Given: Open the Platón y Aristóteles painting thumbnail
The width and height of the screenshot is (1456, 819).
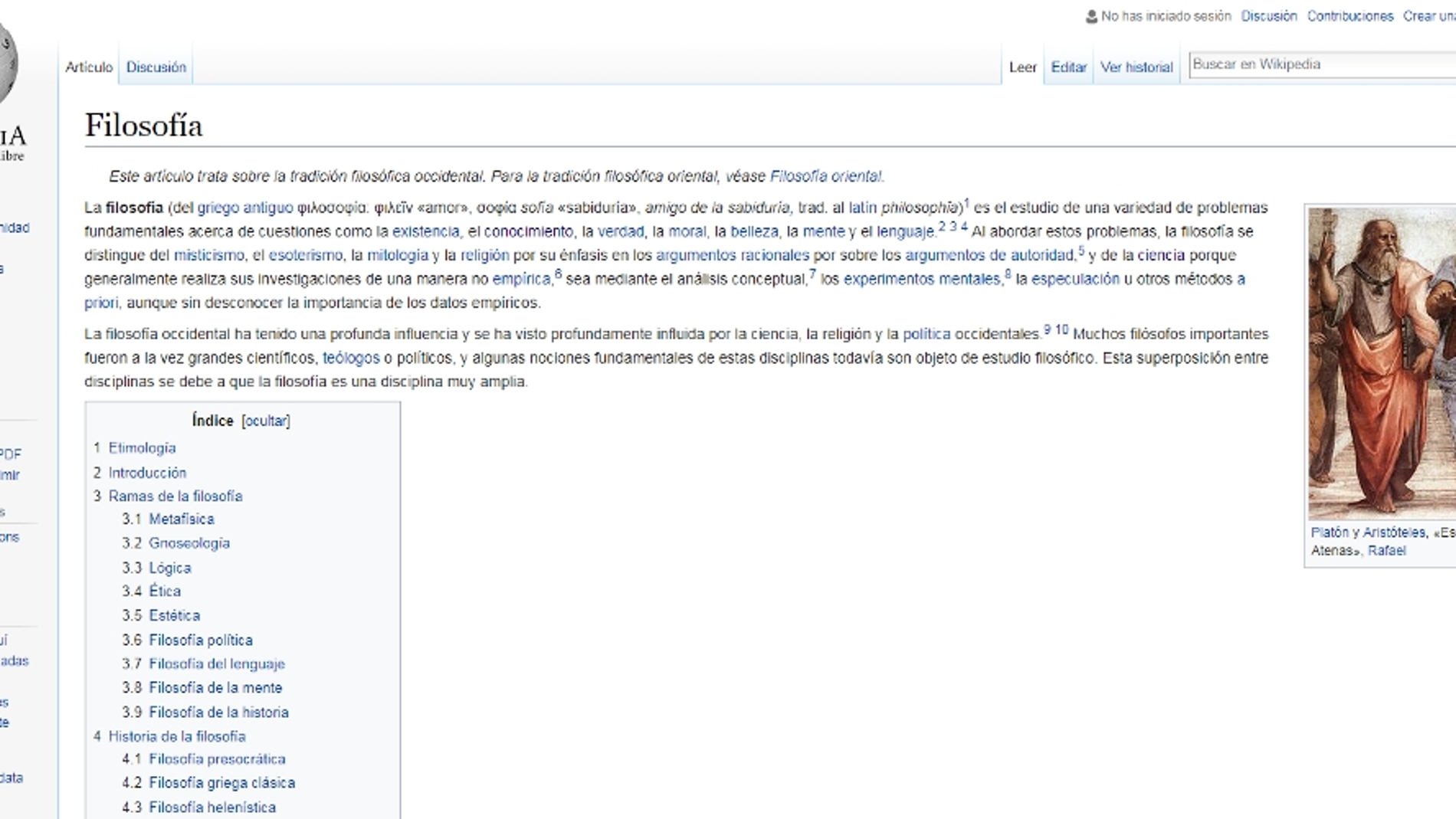Looking at the screenshot, I should [x=1382, y=364].
